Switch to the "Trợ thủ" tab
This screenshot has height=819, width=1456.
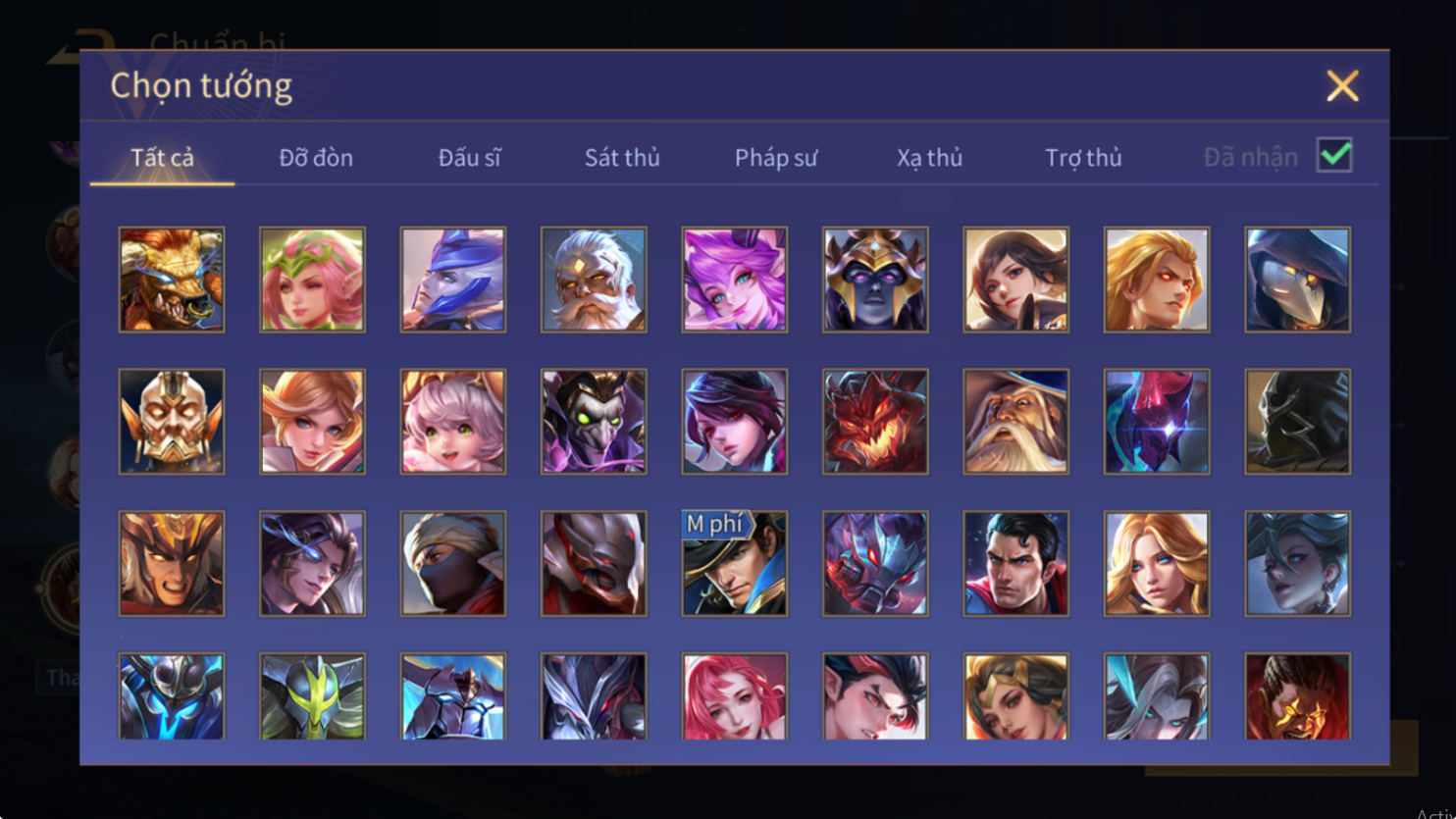coord(1083,158)
